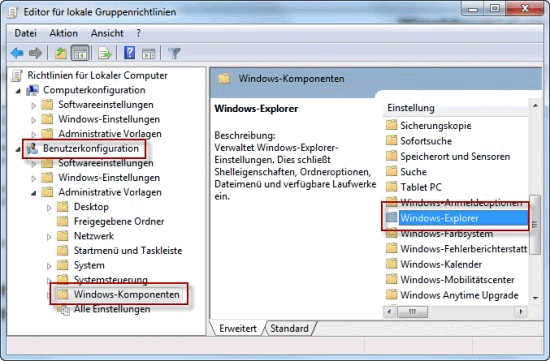Select Startmenü und Taskleiste in tree
This screenshot has width=550, height=361.
[x=128, y=250]
